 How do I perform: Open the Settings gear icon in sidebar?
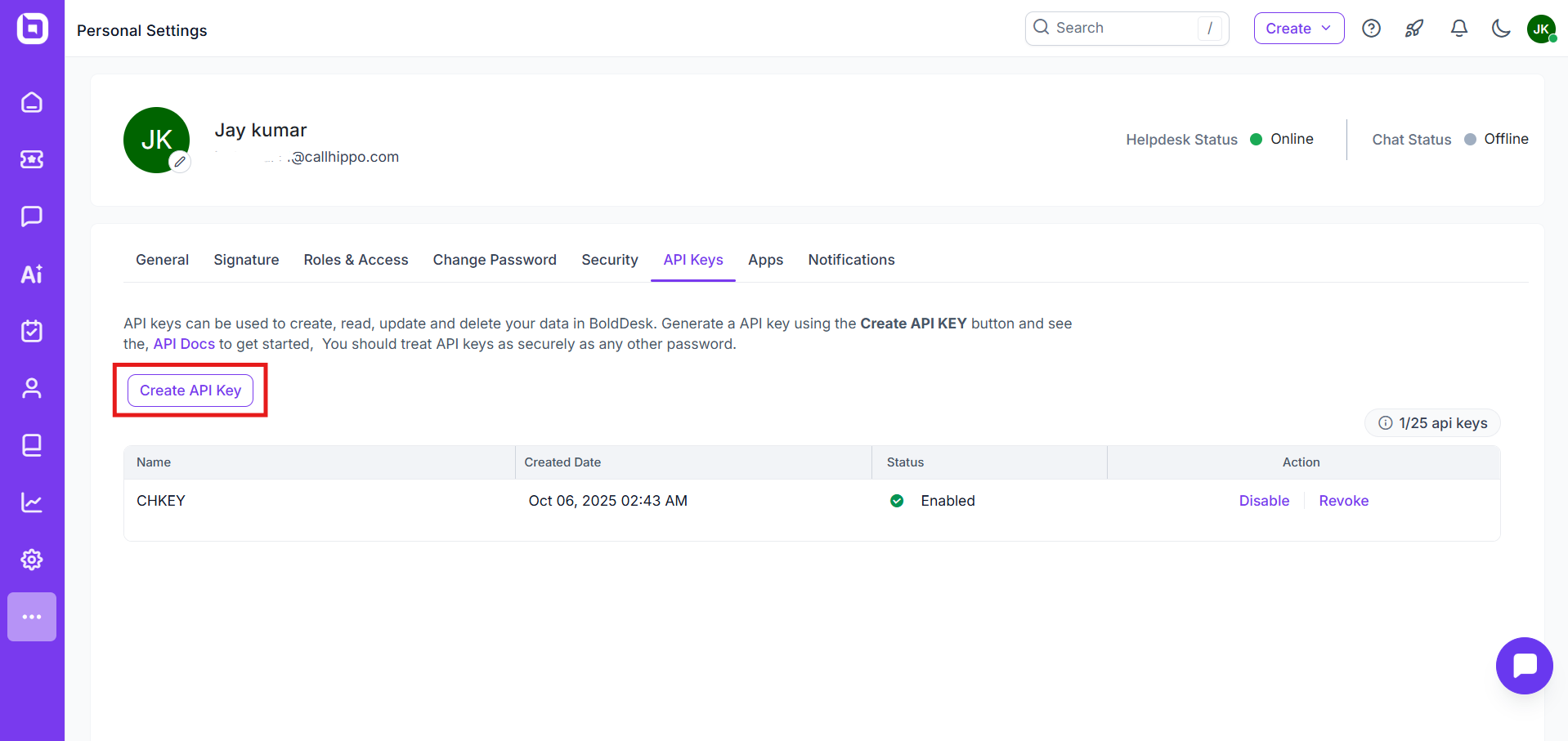pos(32,560)
